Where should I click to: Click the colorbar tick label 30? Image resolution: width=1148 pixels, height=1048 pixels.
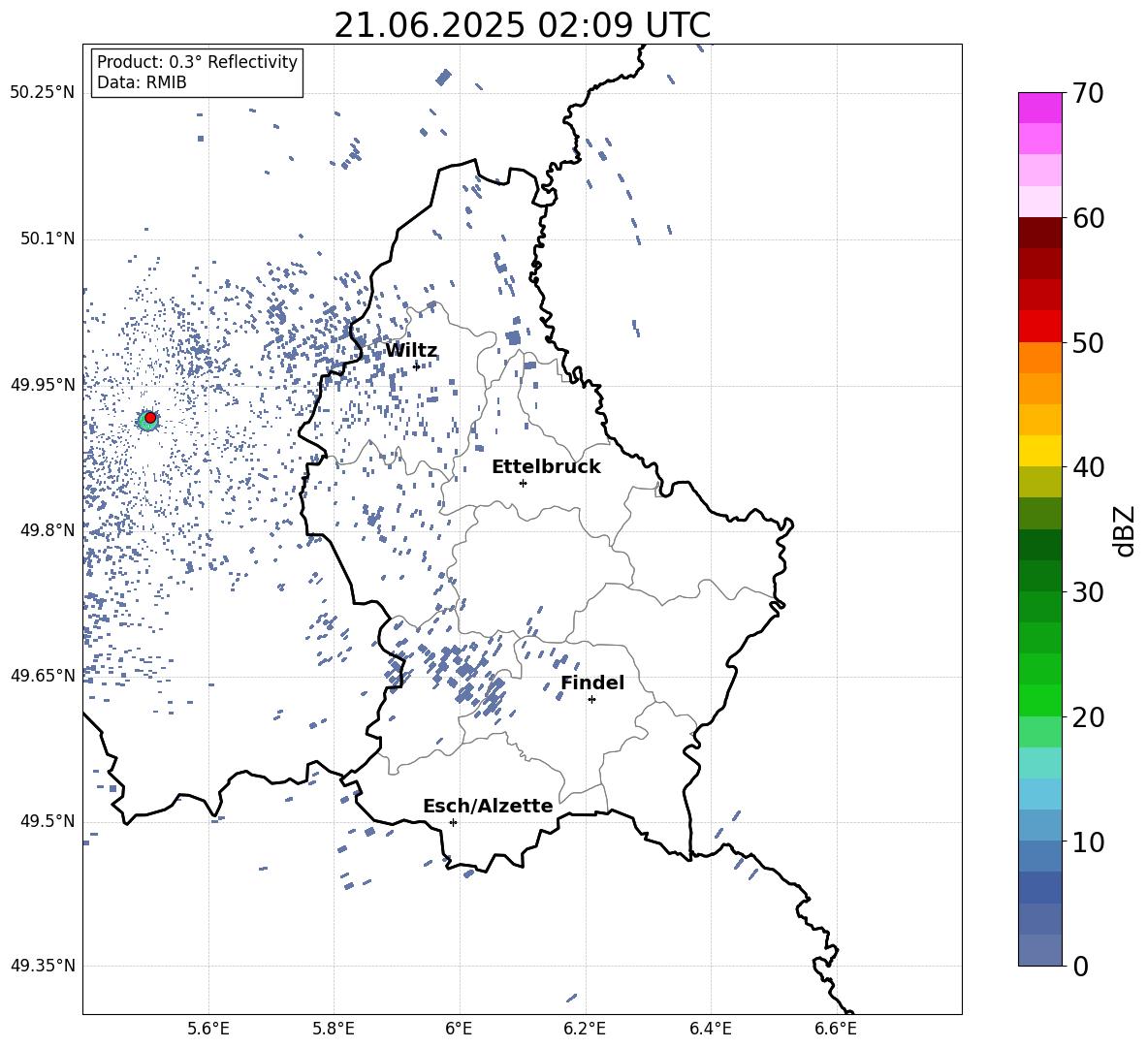click(1088, 592)
